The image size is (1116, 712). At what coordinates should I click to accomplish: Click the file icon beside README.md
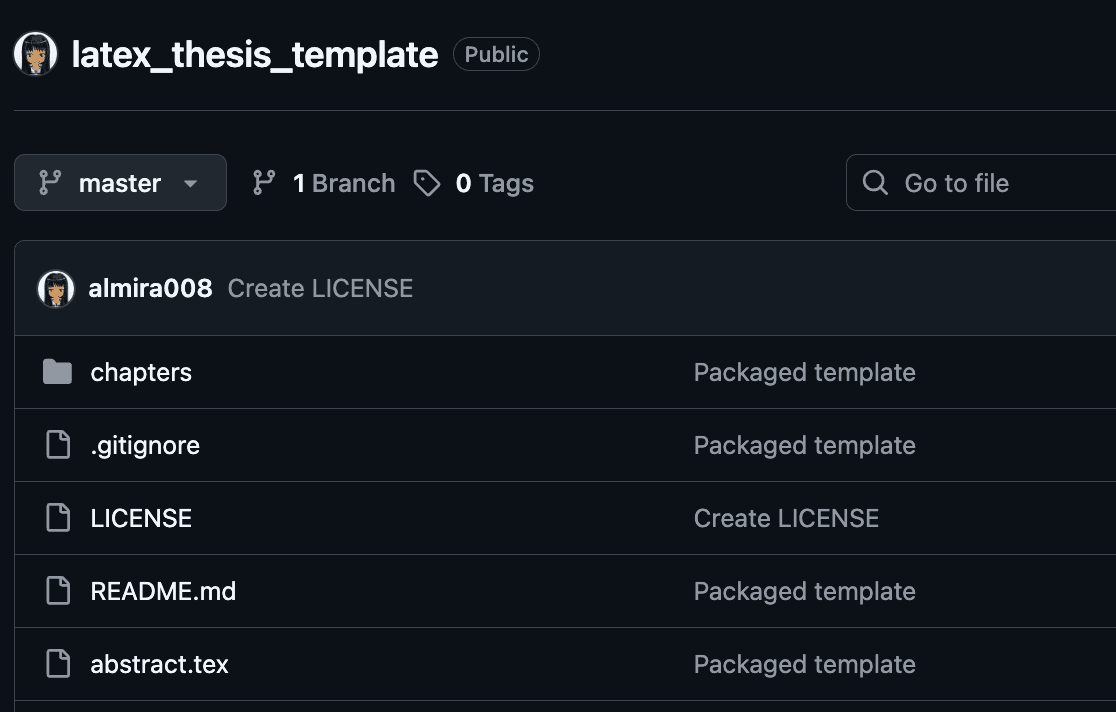click(x=58, y=591)
